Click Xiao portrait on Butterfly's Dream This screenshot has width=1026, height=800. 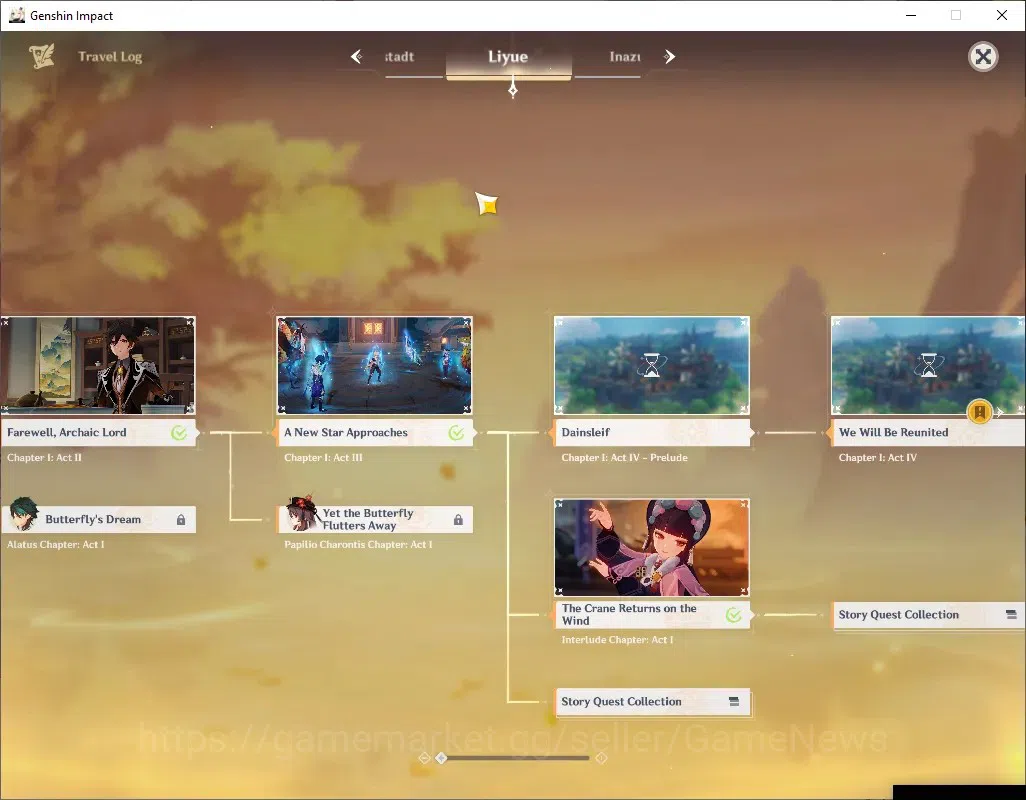24,514
